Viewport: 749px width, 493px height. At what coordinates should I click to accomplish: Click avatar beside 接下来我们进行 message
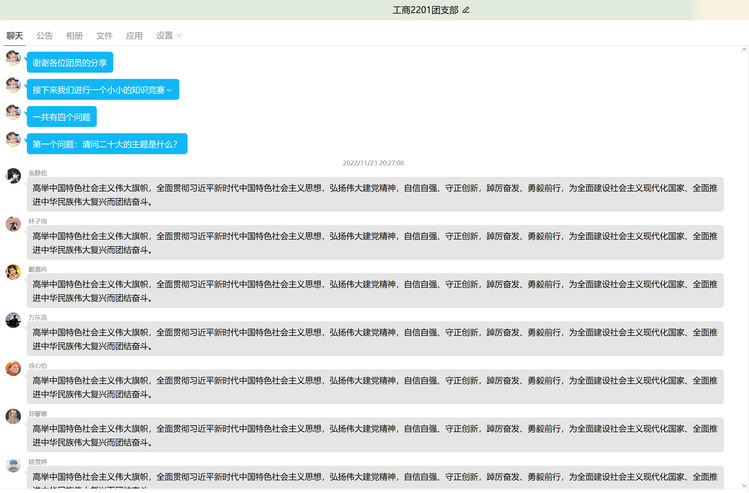click(13, 85)
